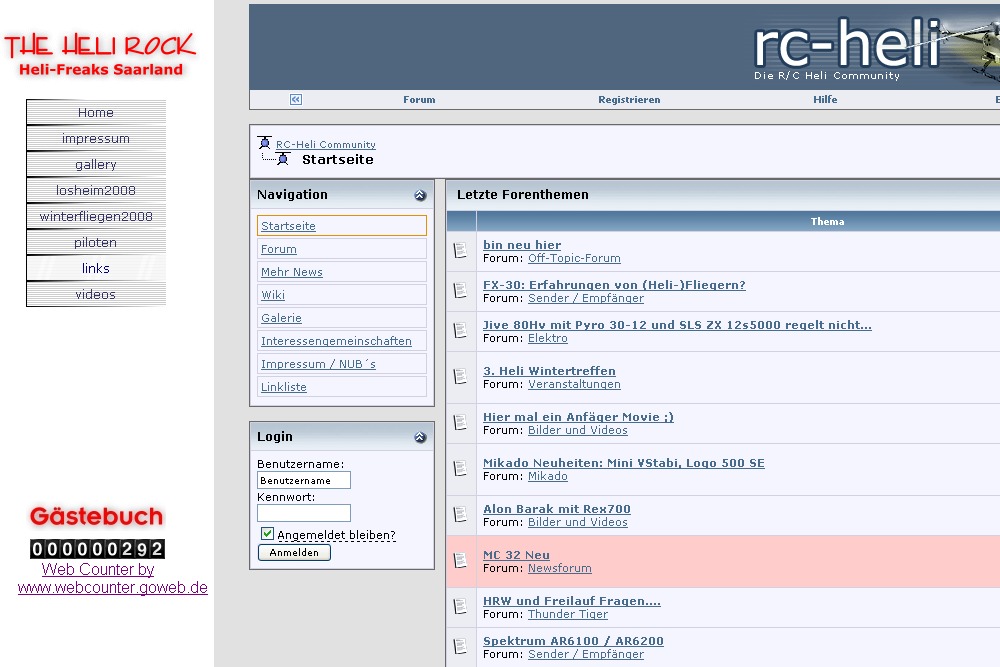The width and height of the screenshot is (1000, 667).
Task: Open thread HRW und Freilauf Fragen....
Action: point(571,601)
